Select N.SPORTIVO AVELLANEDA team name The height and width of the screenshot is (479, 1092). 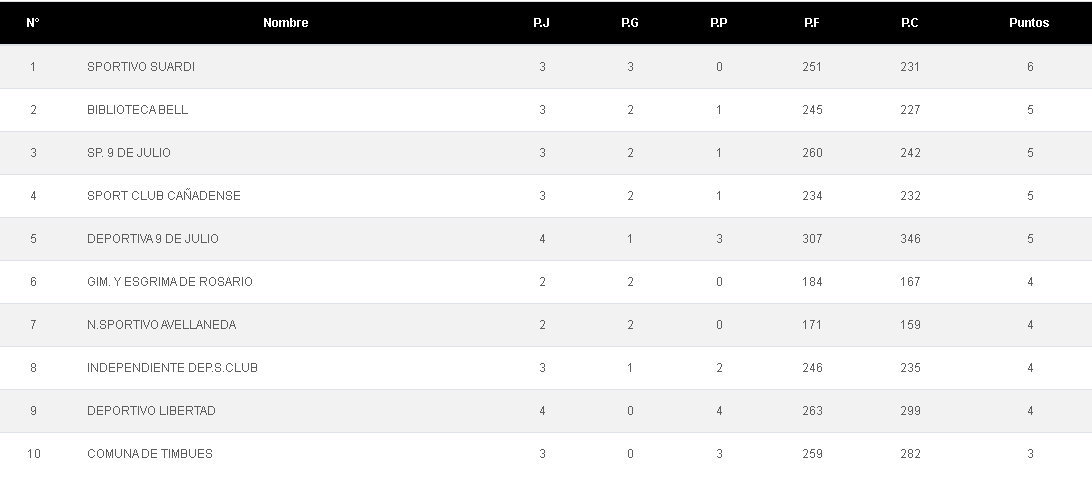(x=162, y=325)
